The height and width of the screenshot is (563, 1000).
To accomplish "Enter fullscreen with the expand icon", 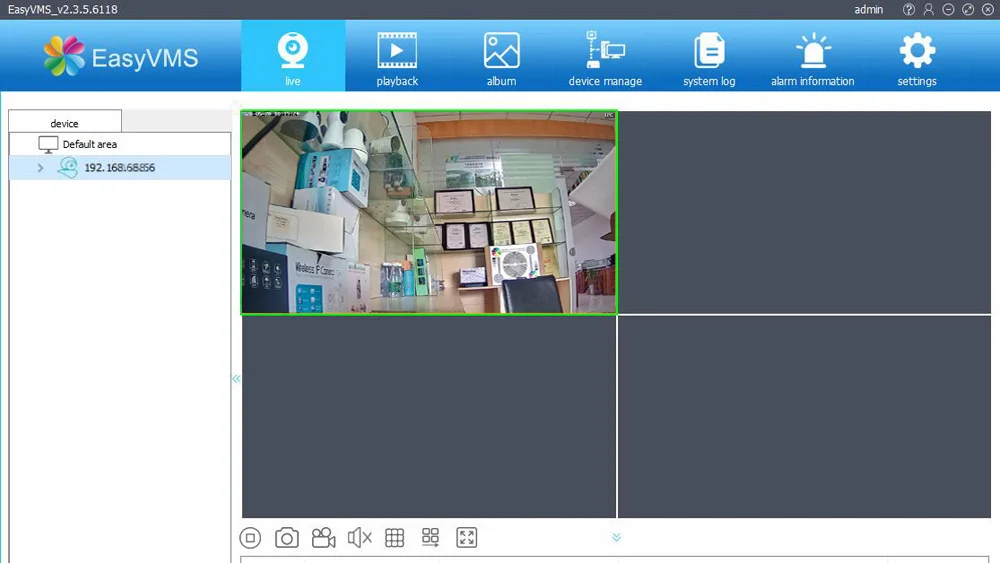I will [467, 537].
